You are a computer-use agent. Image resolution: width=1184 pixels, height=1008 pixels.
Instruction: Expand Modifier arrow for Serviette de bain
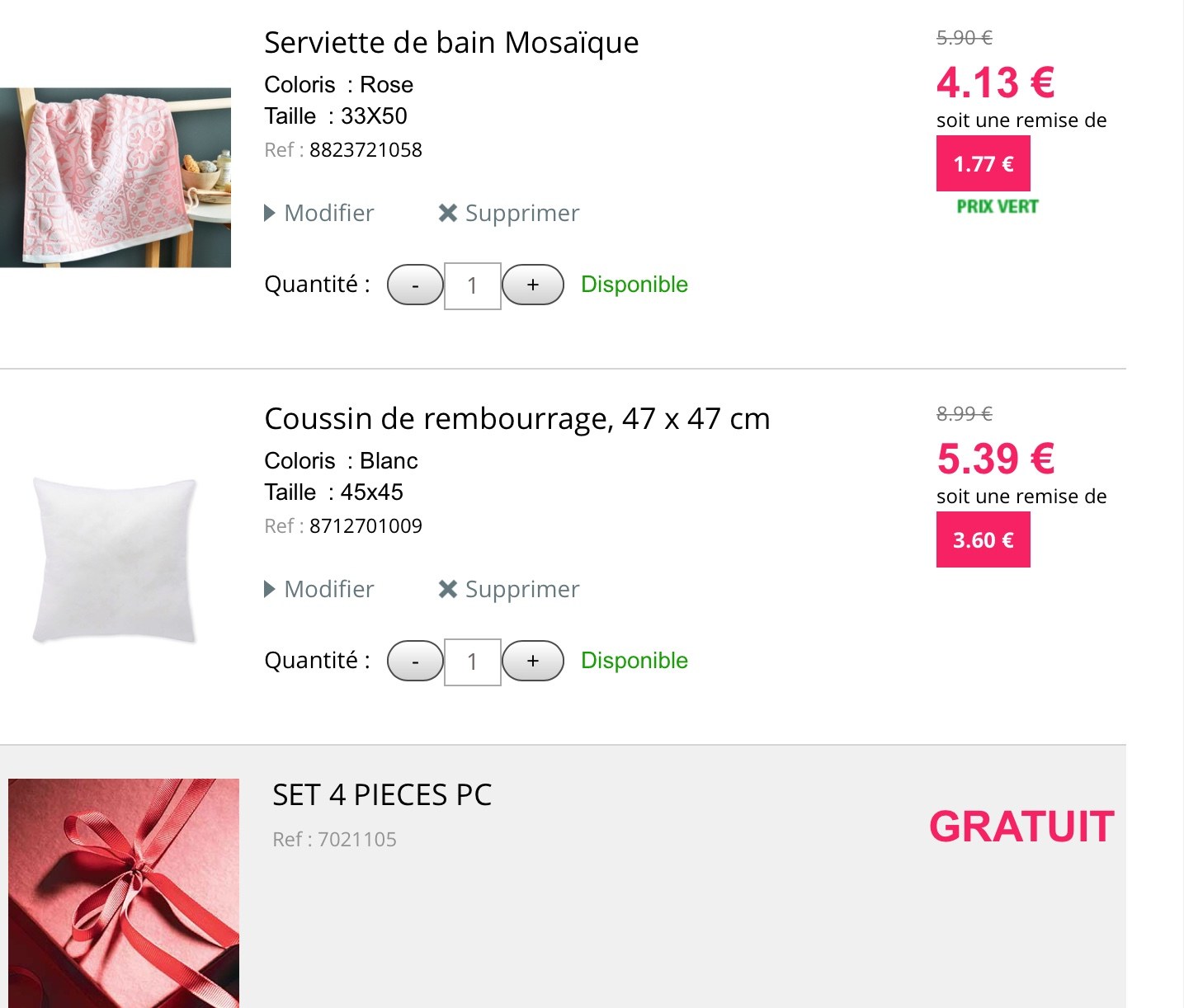point(270,214)
